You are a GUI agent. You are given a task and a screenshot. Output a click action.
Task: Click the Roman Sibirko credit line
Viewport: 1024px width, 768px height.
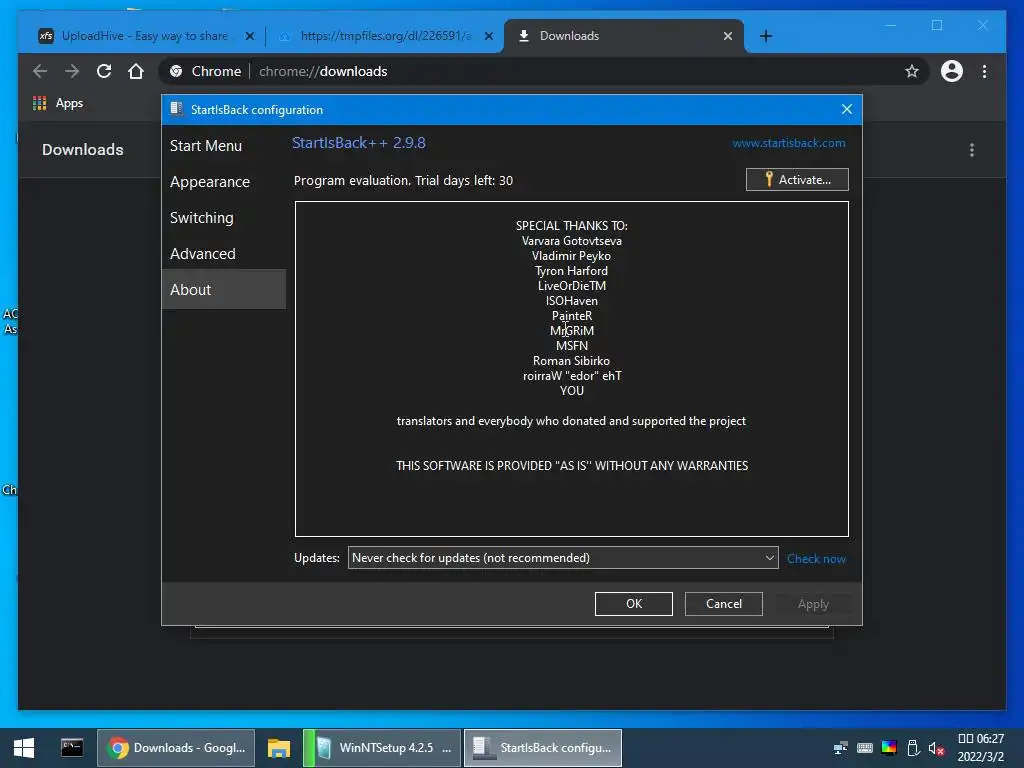point(571,360)
